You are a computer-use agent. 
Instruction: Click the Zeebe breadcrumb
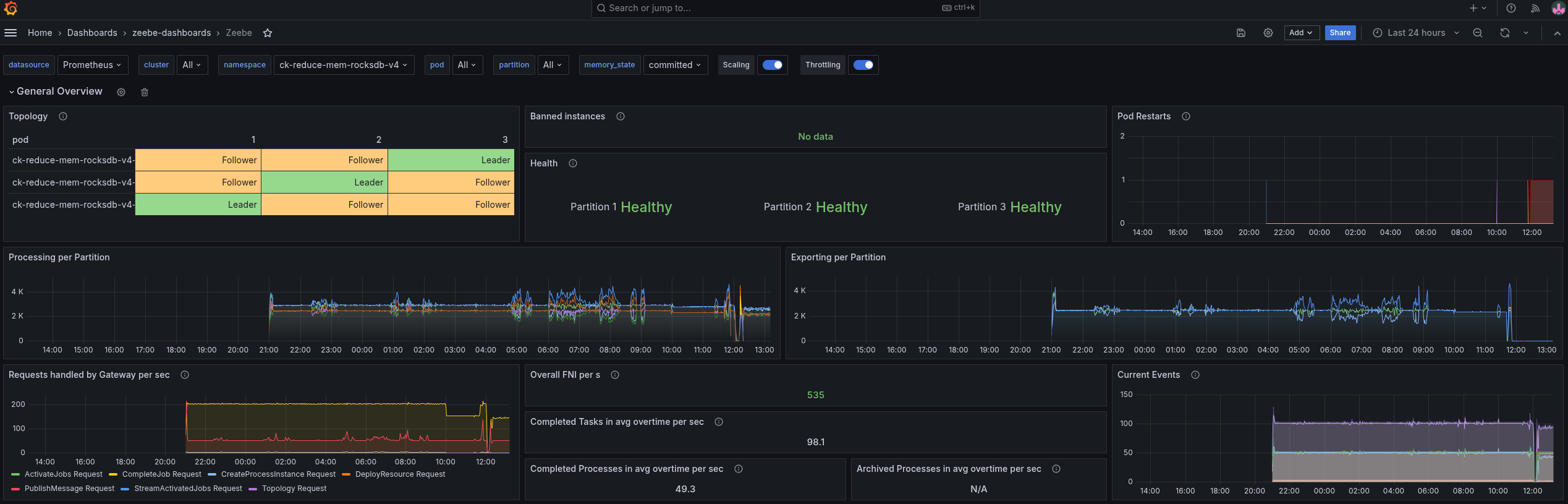point(239,33)
